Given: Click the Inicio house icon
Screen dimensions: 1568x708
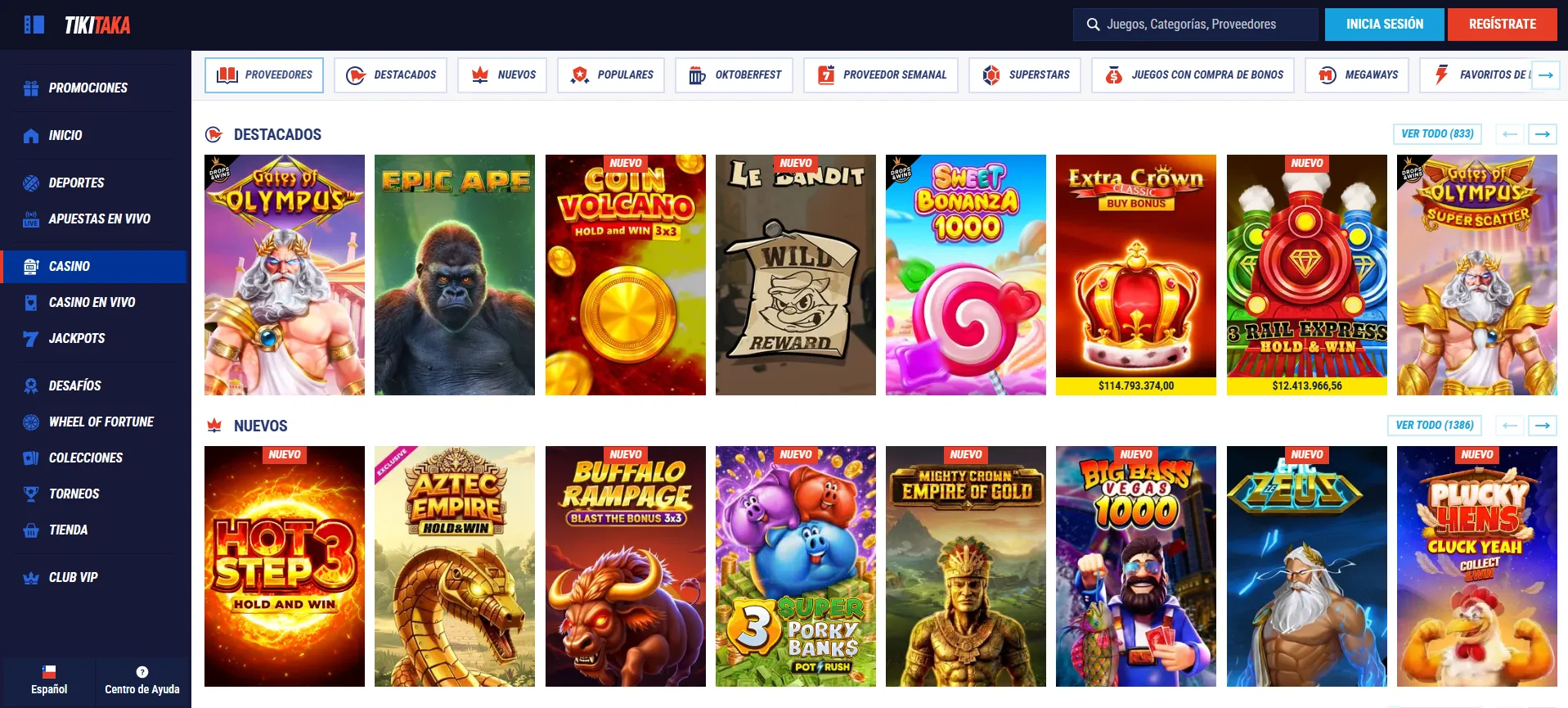Looking at the screenshot, I should [x=31, y=135].
